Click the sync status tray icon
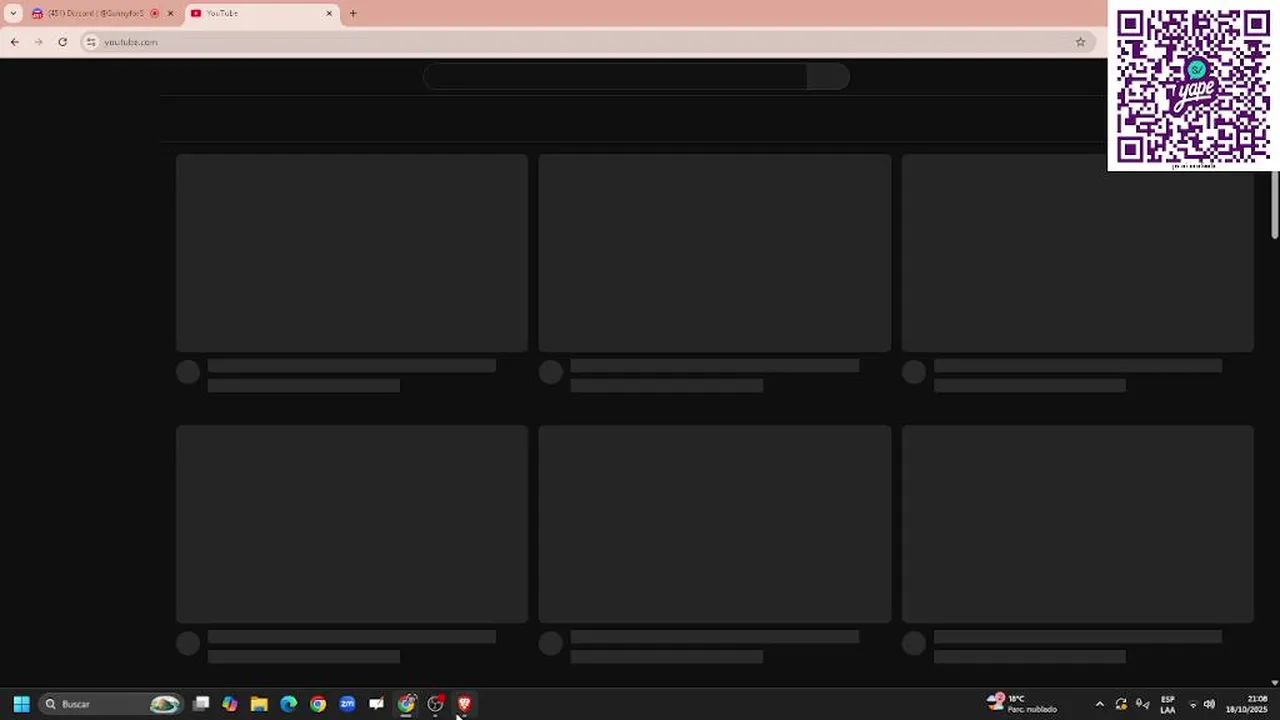The image size is (1280, 720). click(x=1121, y=704)
